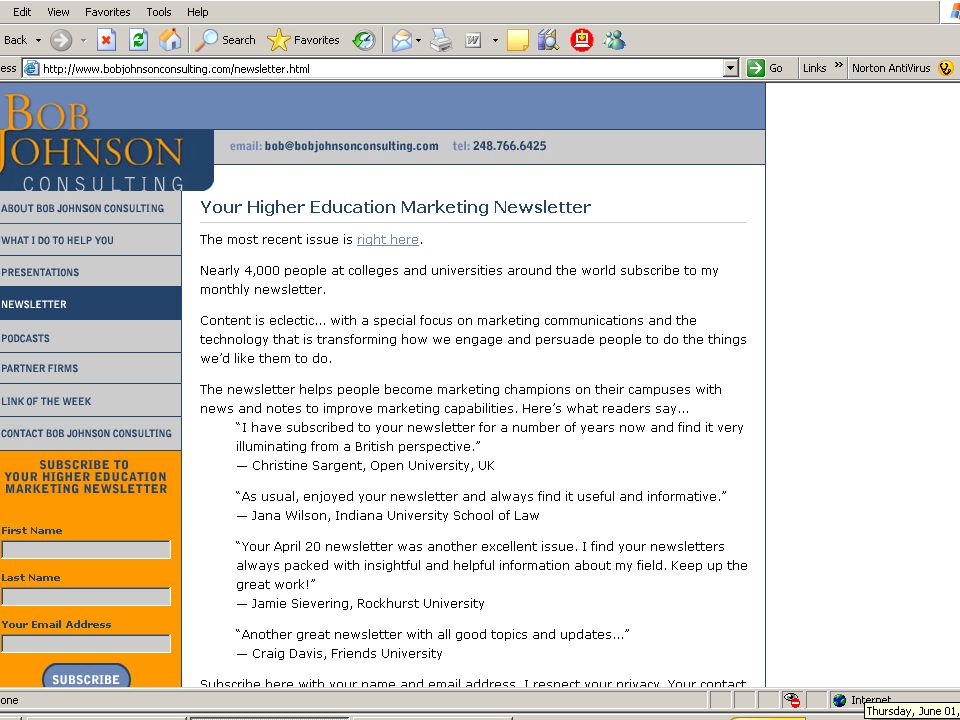Image resolution: width=960 pixels, height=720 pixels.
Task: Click the red download icon in the toolbar
Action: [582, 40]
